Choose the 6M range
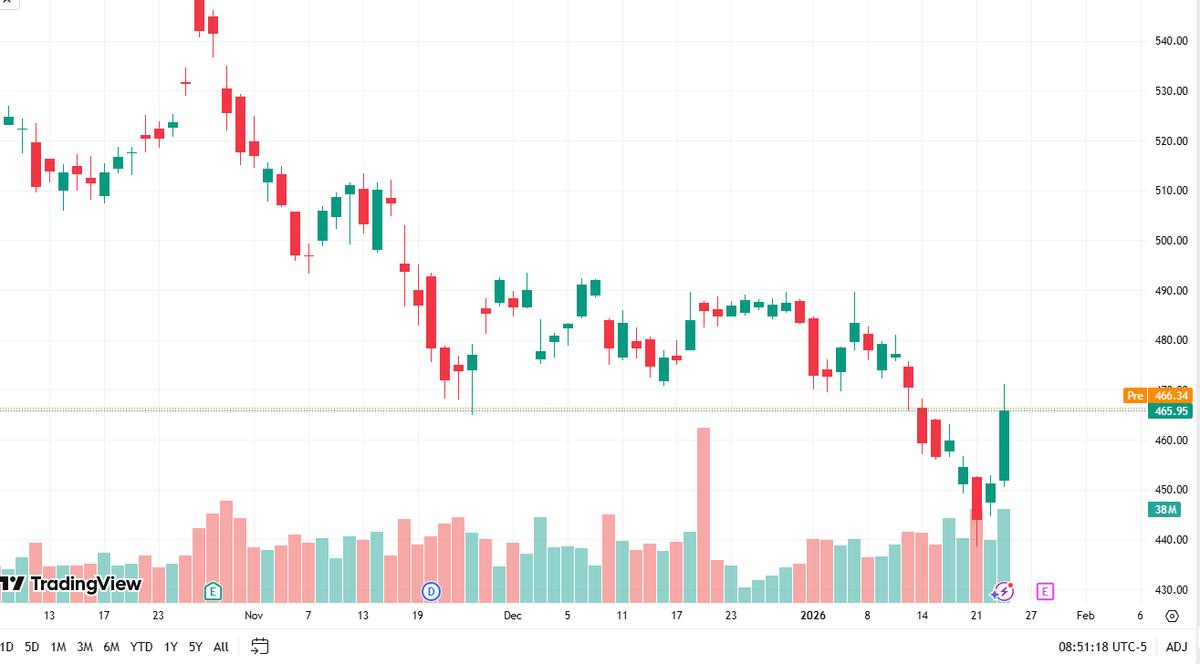 click(x=112, y=647)
